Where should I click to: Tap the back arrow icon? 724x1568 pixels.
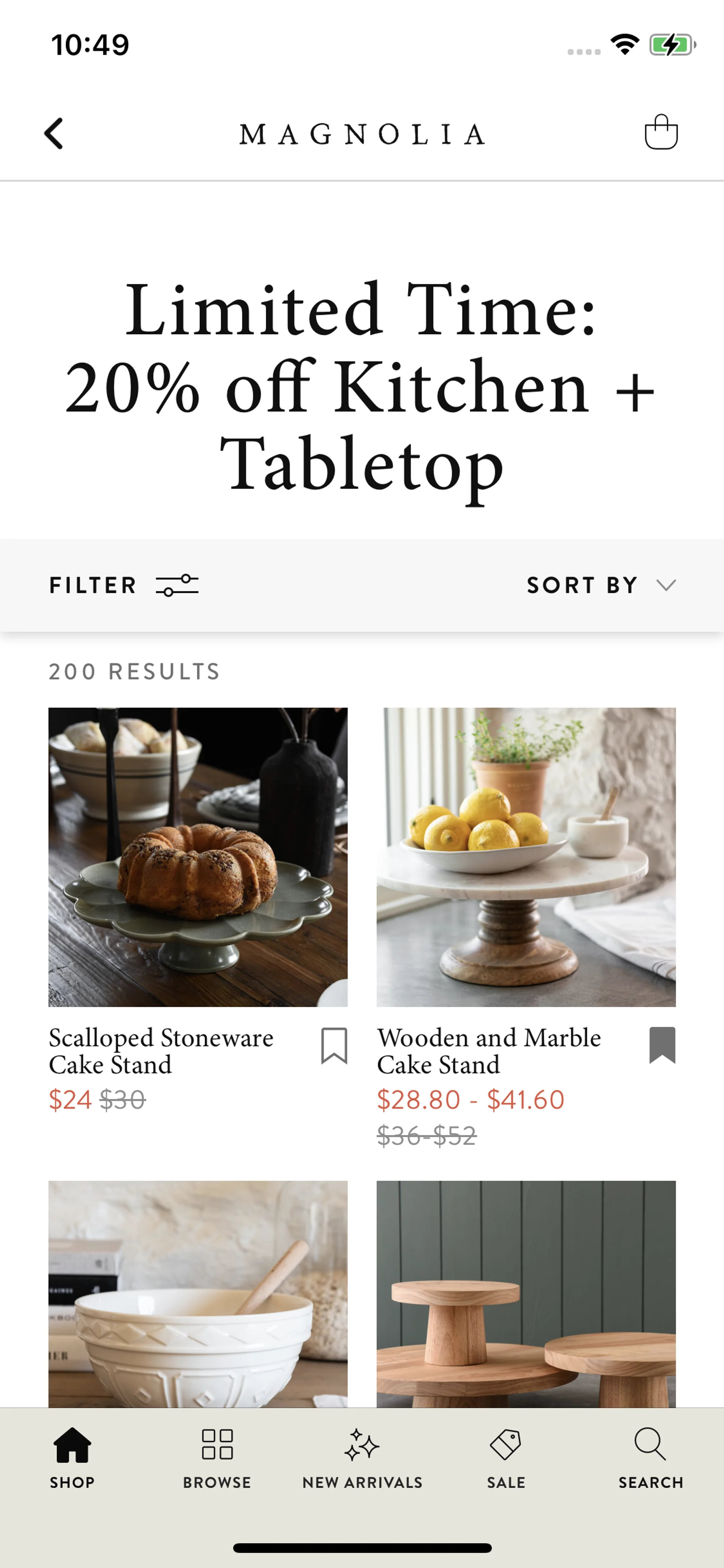point(54,133)
